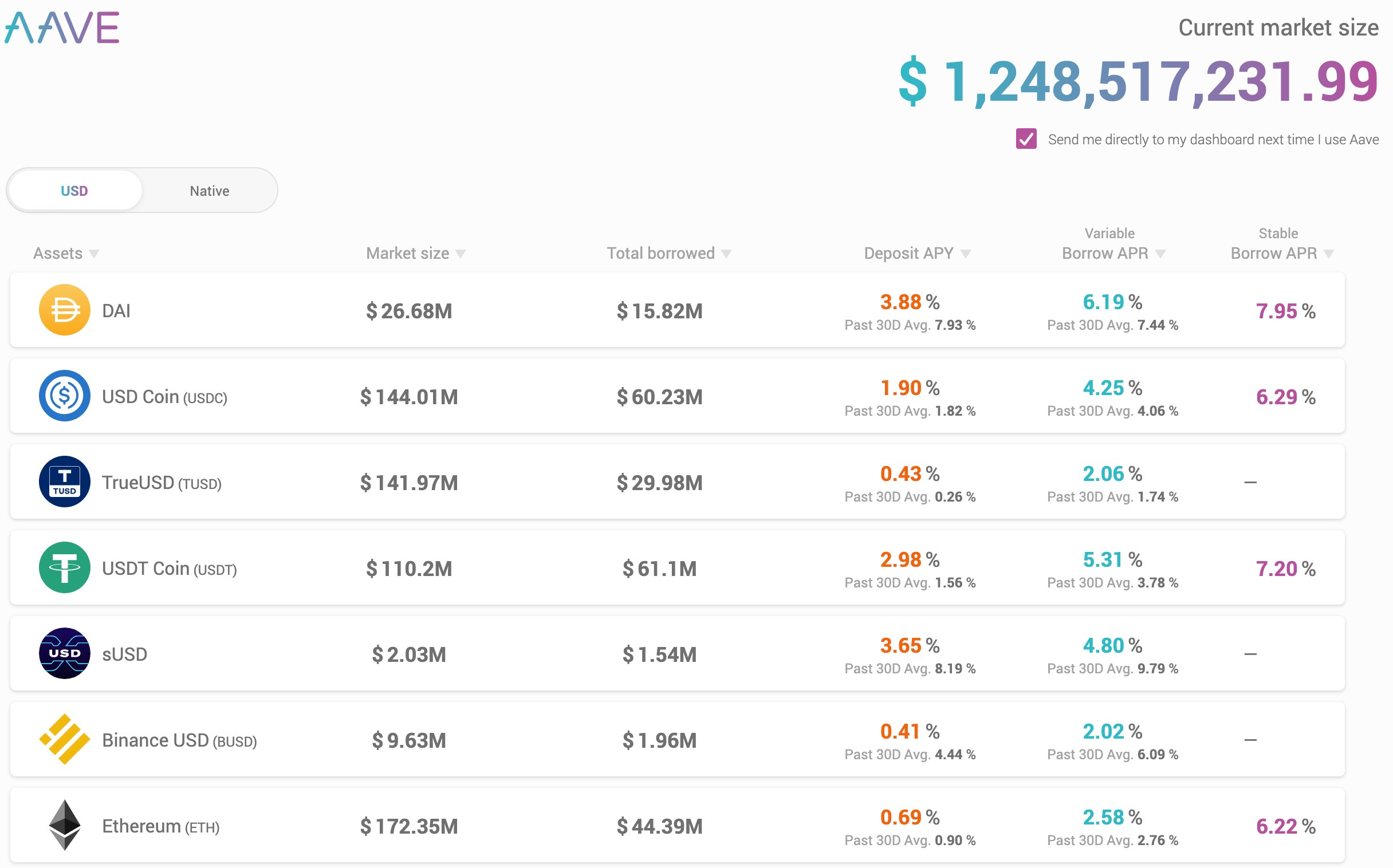Uncheck the send me directly to dashboard checkbox
This screenshot has height=868, width=1393.
1026,139
